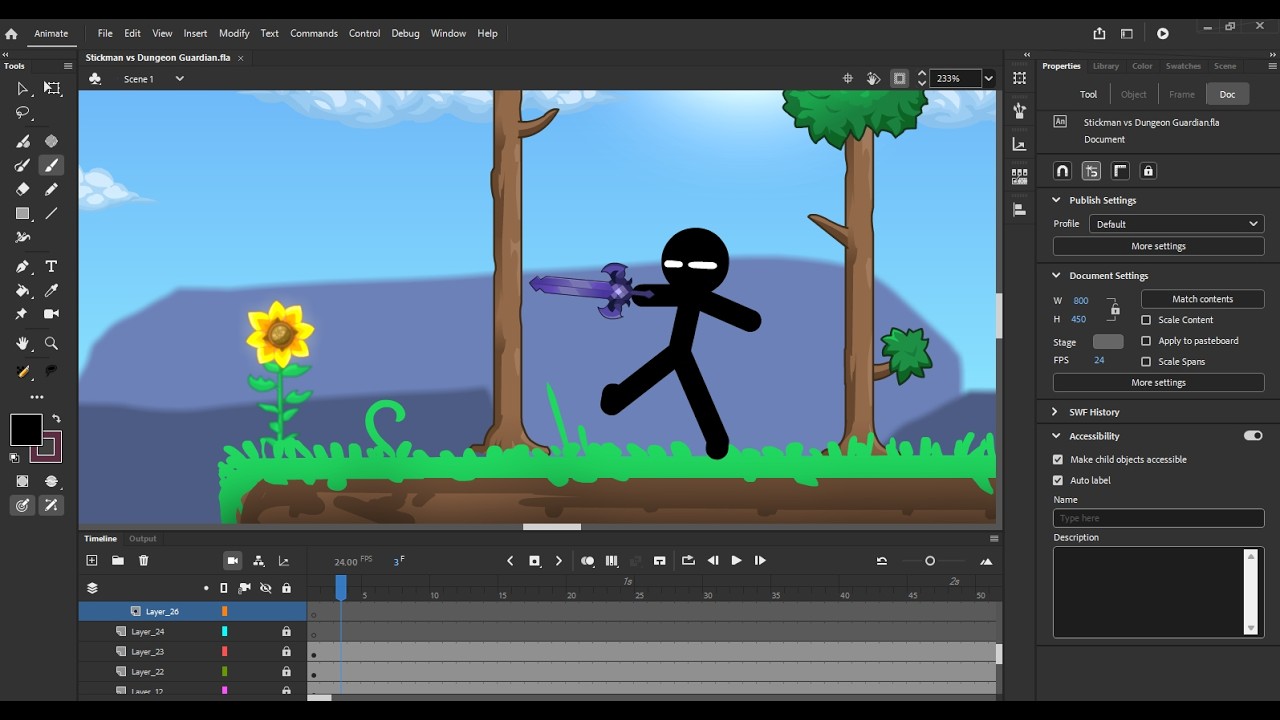Enable the Scale Content checkbox
This screenshot has height=720, width=1280.
point(1146,320)
